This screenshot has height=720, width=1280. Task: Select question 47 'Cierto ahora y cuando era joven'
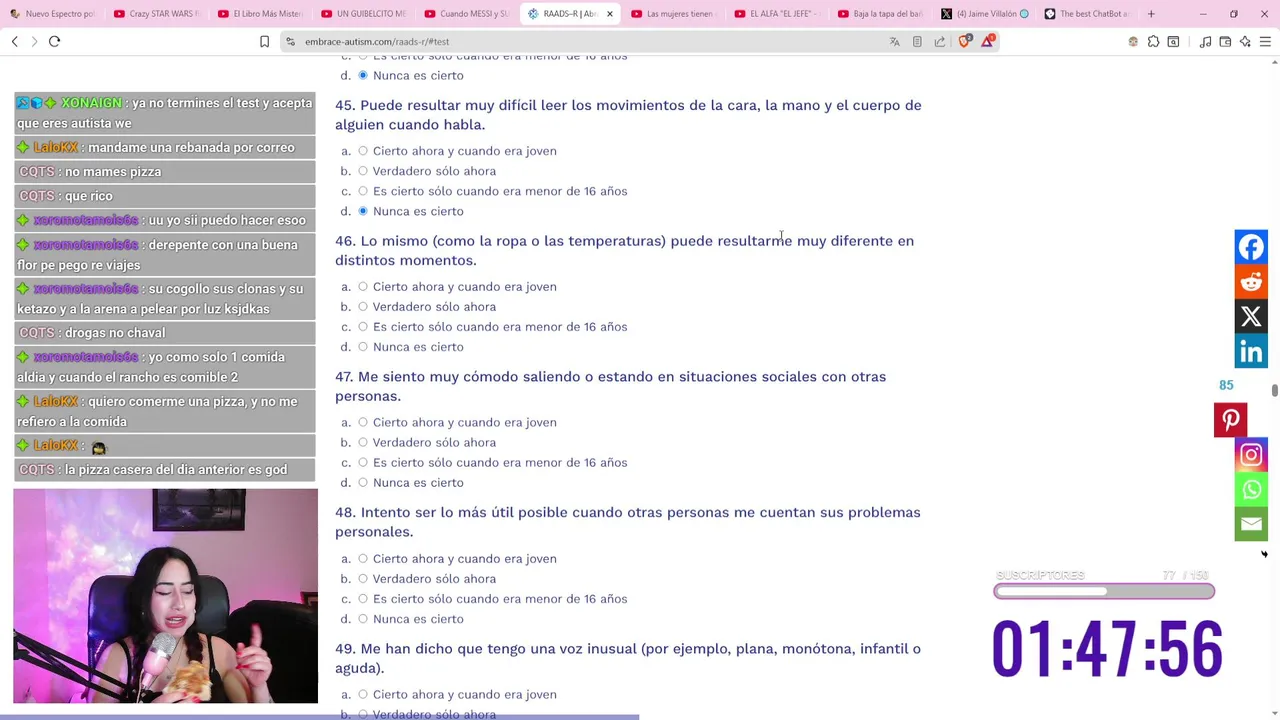click(363, 422)
